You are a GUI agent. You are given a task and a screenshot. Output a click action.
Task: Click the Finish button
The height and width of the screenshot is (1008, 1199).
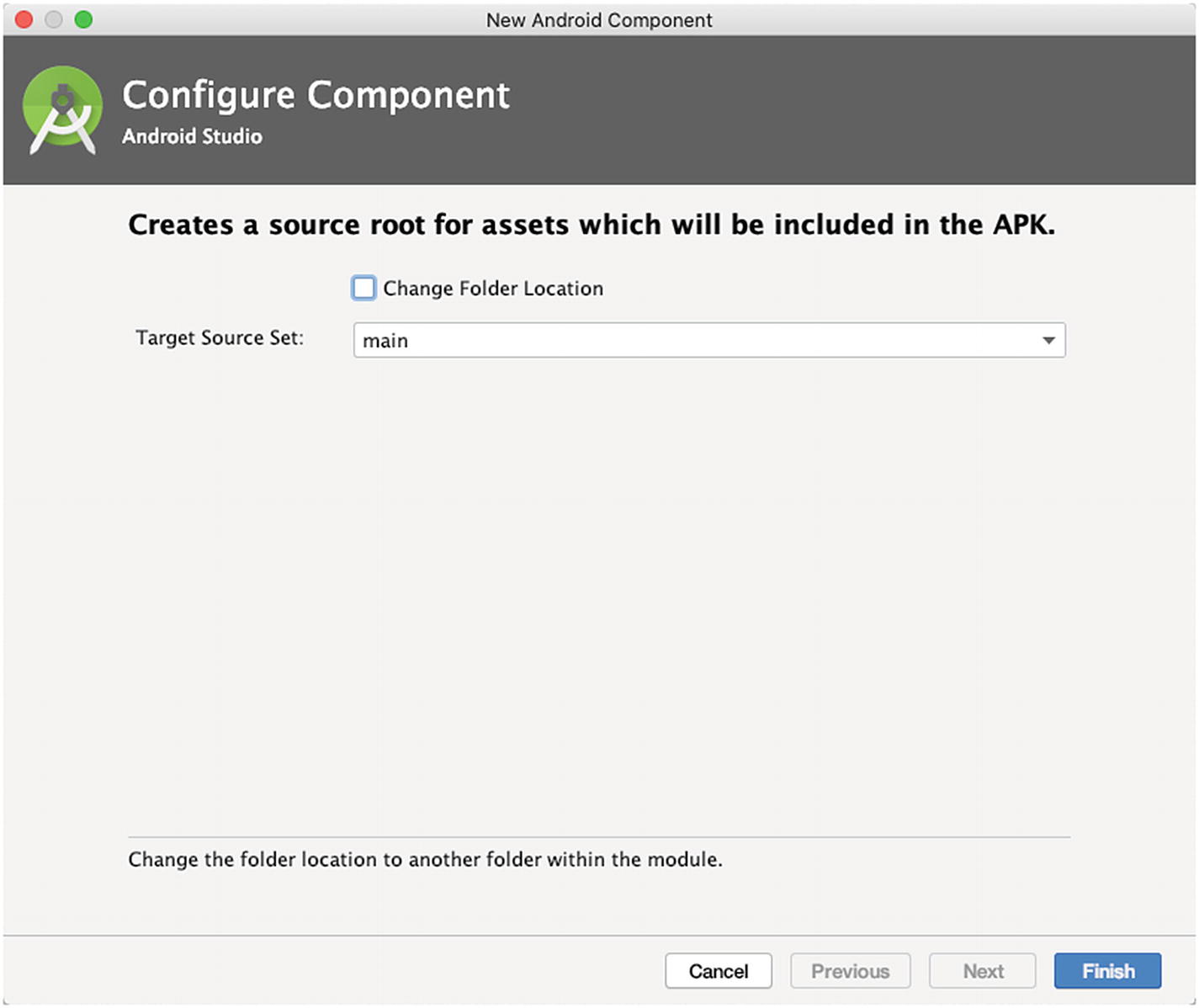(x=1107, y=971)
